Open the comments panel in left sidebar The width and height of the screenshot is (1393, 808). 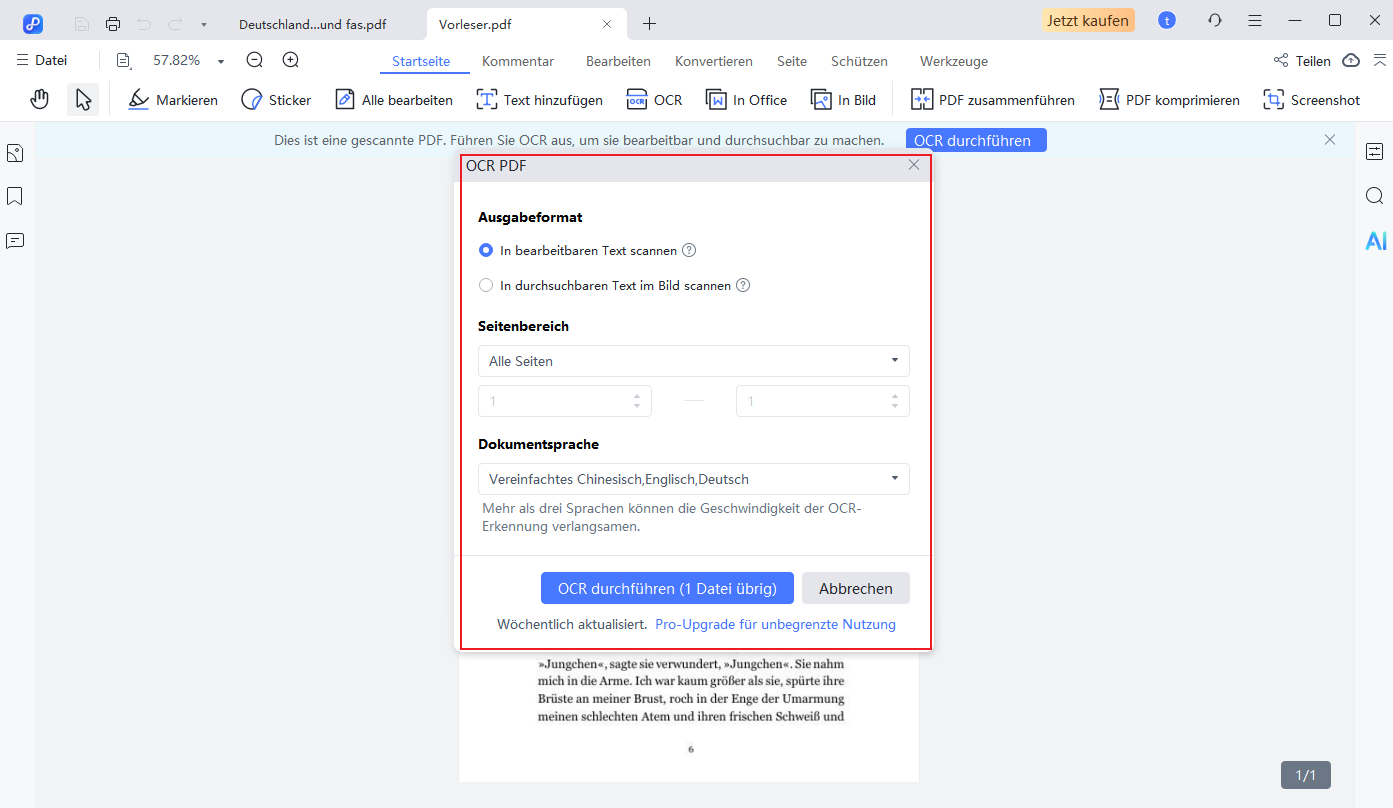pos(15,241)
